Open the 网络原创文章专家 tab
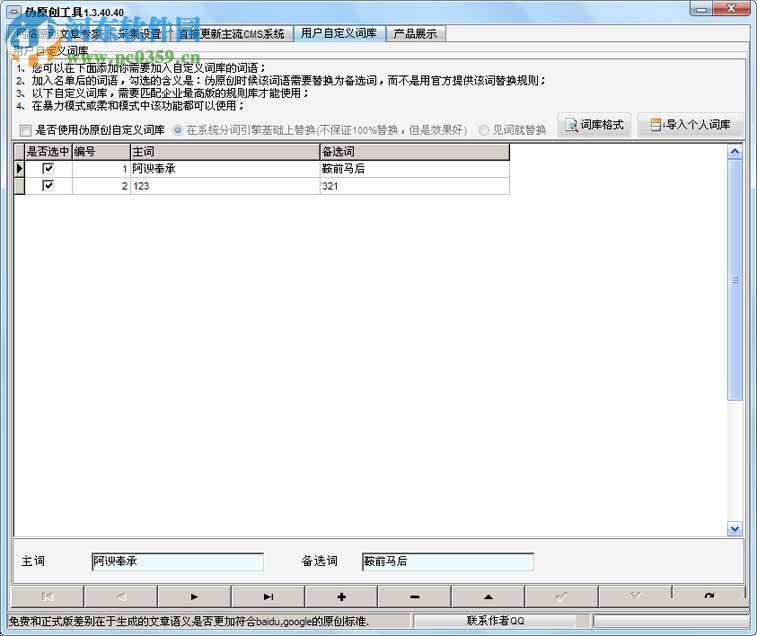Viewport: 757px width, 636px height. (59, 33)
